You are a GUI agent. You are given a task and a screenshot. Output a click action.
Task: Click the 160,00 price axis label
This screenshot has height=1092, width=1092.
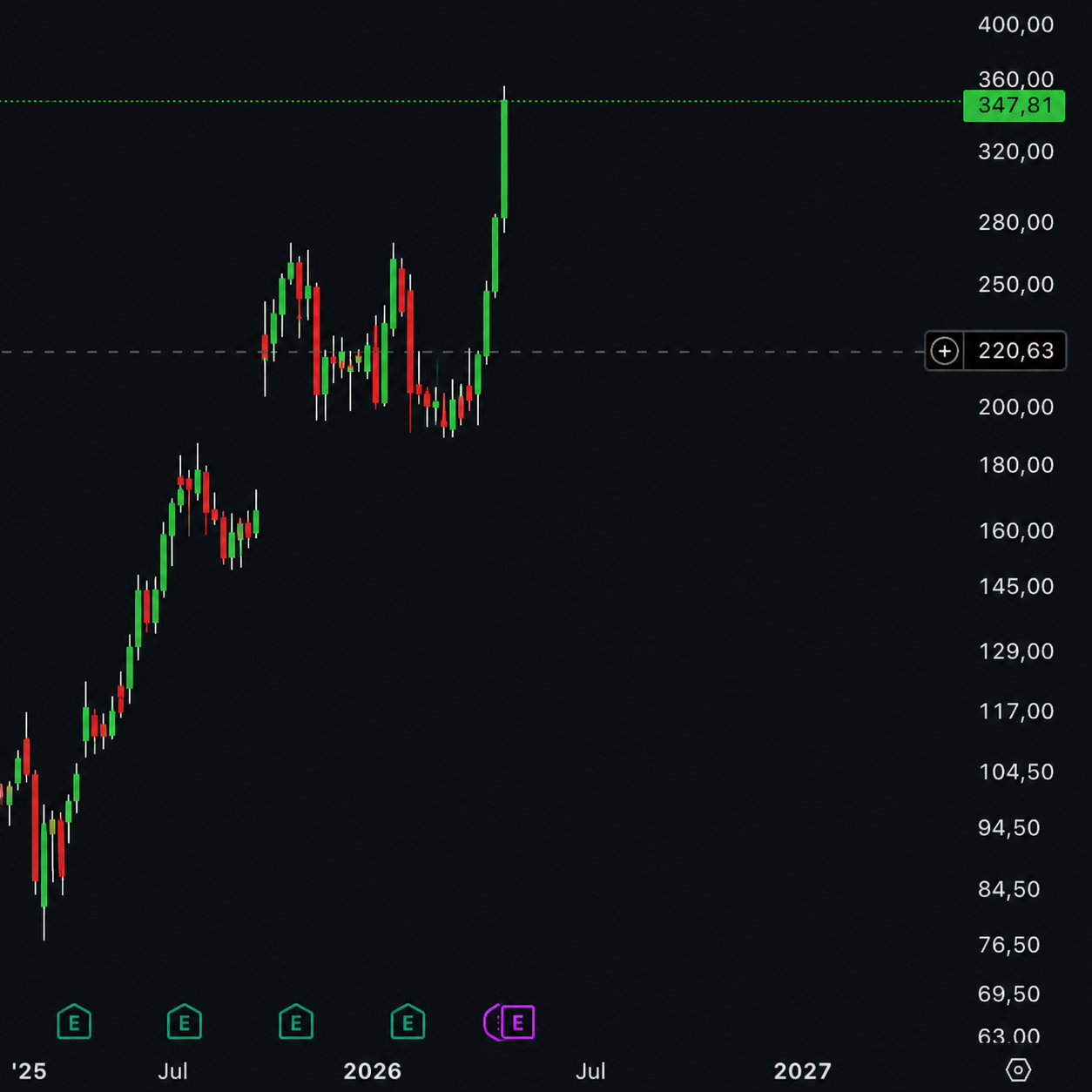coord(1015,531)
